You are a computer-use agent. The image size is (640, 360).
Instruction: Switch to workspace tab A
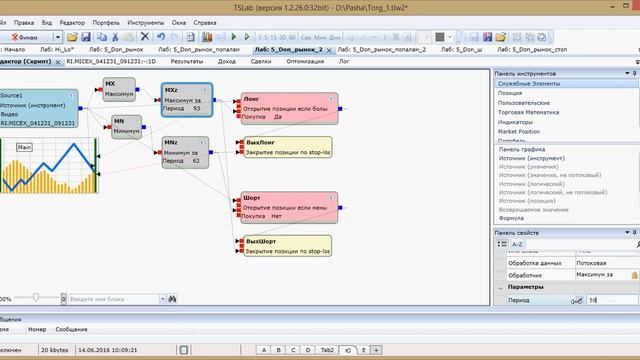coord(264,350)
